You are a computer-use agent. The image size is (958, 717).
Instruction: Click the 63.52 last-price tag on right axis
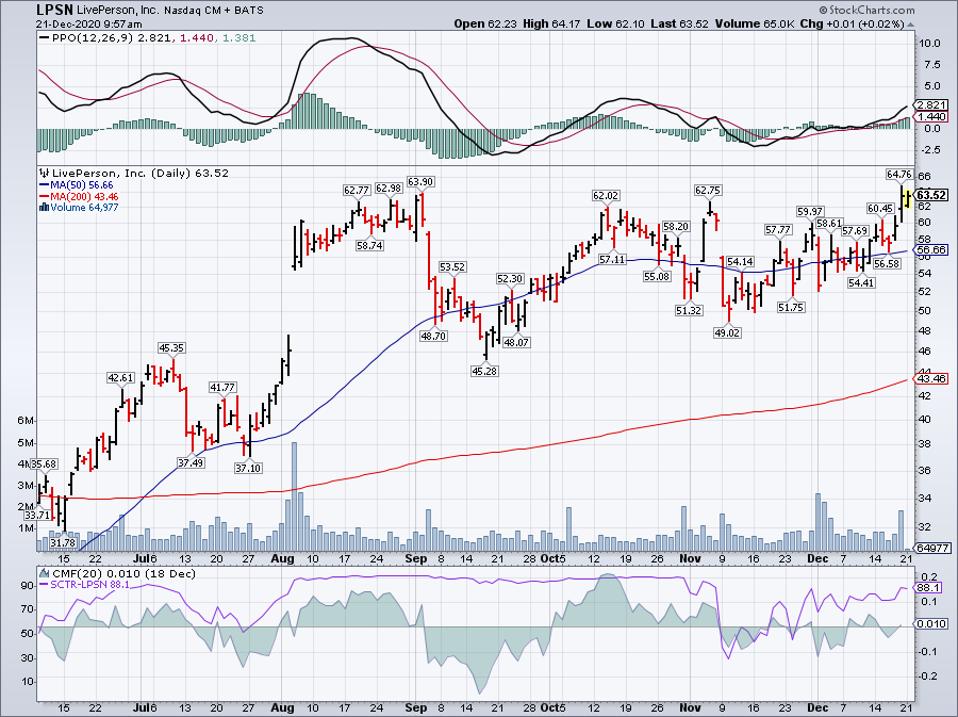coord(932,195)
